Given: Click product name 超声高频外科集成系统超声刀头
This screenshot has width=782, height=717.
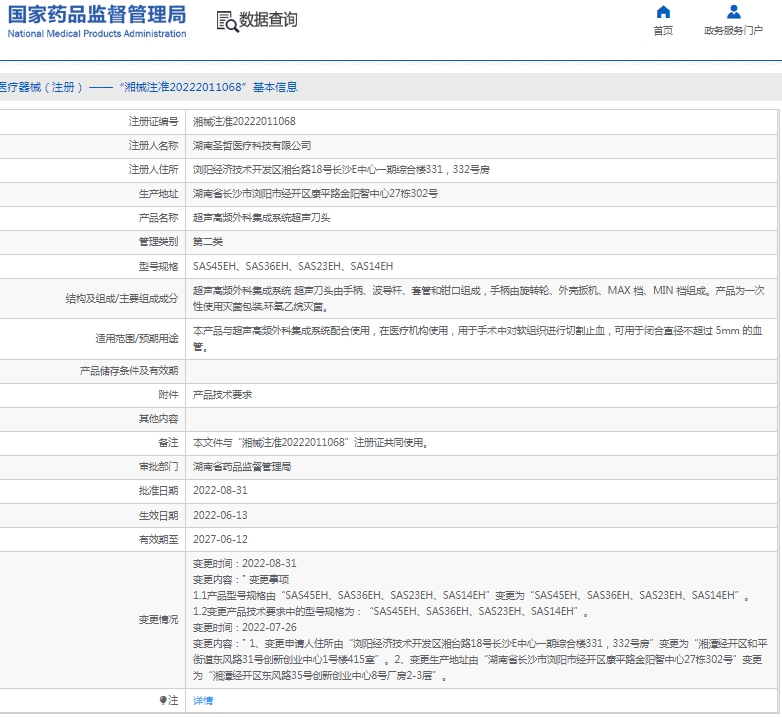Looking at the screenshot, I should coord(261,218).
